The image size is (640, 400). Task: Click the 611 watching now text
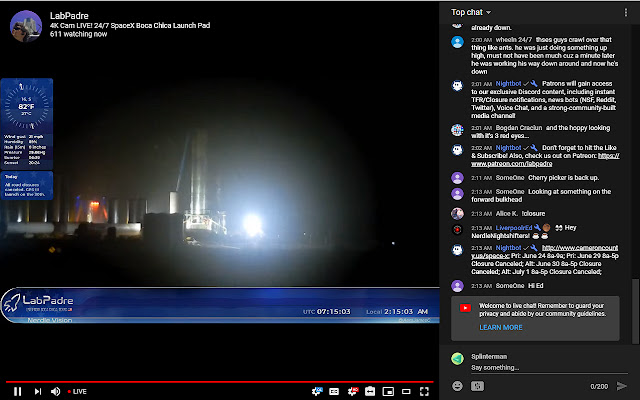[78, 34]
